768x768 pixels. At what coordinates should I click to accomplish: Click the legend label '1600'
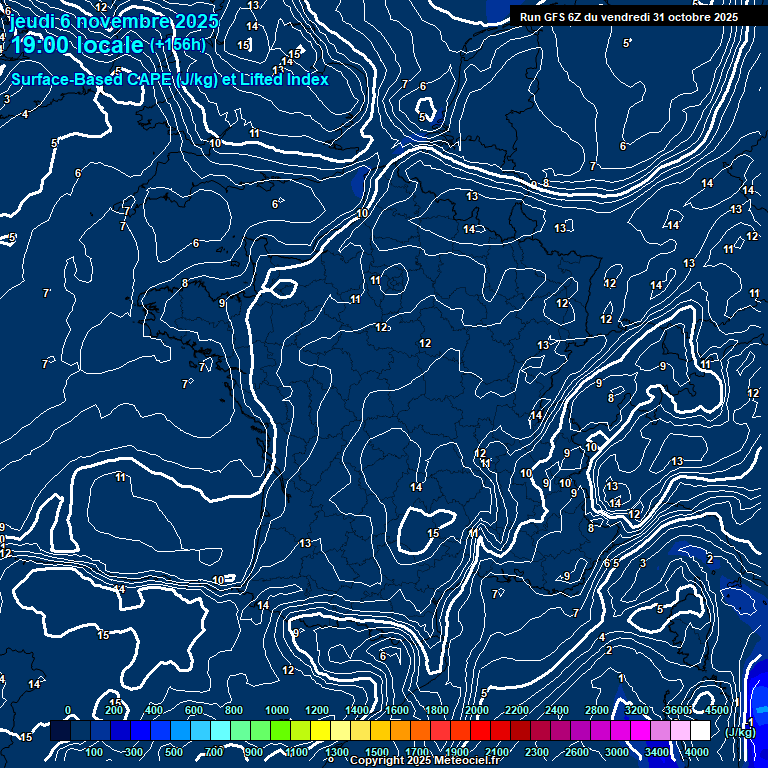tap(397, 710)
